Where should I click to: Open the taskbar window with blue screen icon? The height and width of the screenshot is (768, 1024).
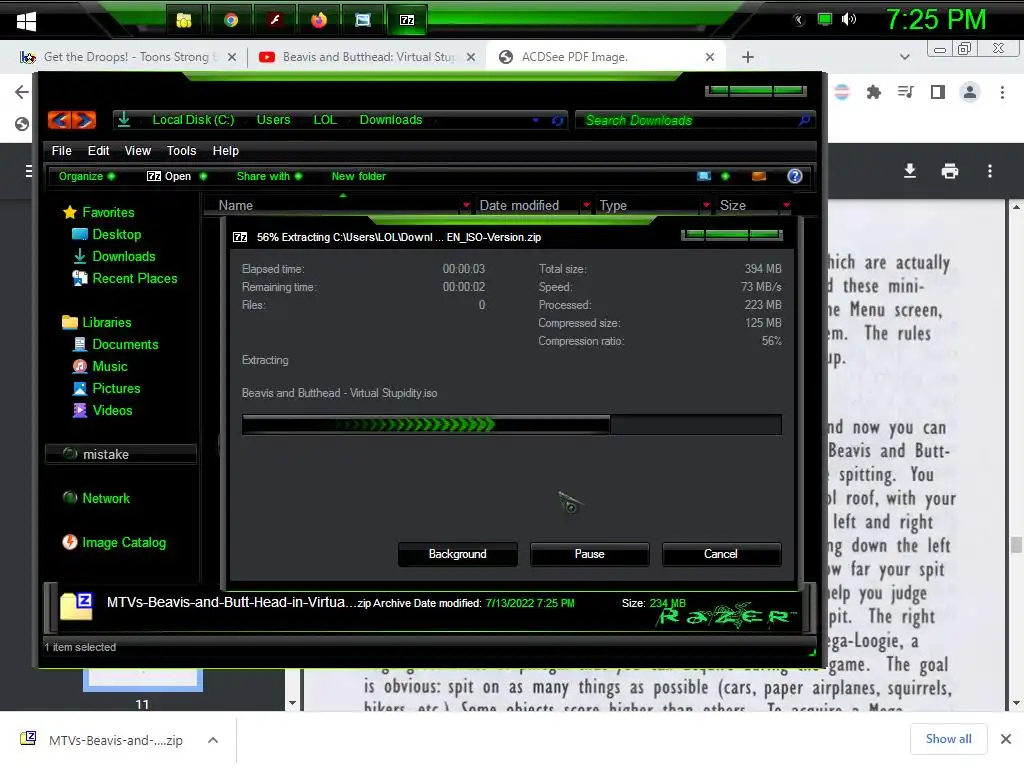362,20
